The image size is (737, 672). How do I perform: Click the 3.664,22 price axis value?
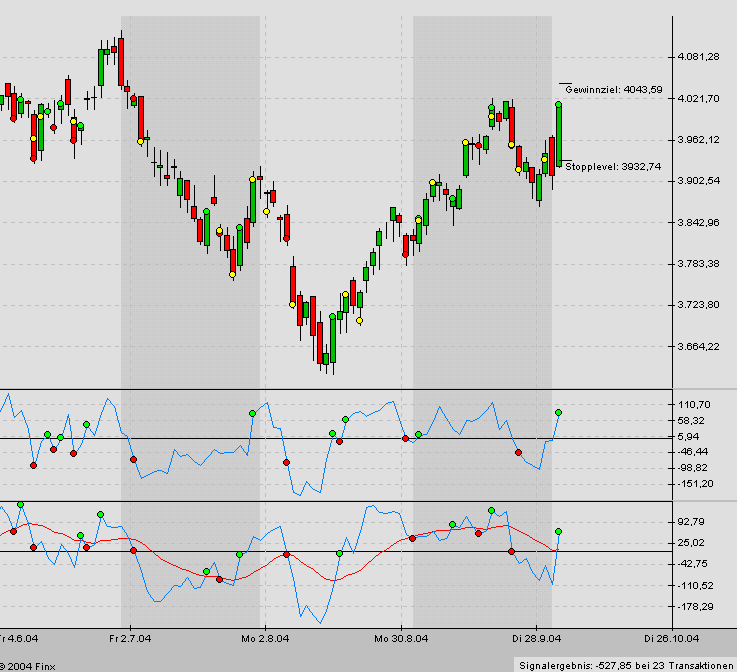pos(698,347)
